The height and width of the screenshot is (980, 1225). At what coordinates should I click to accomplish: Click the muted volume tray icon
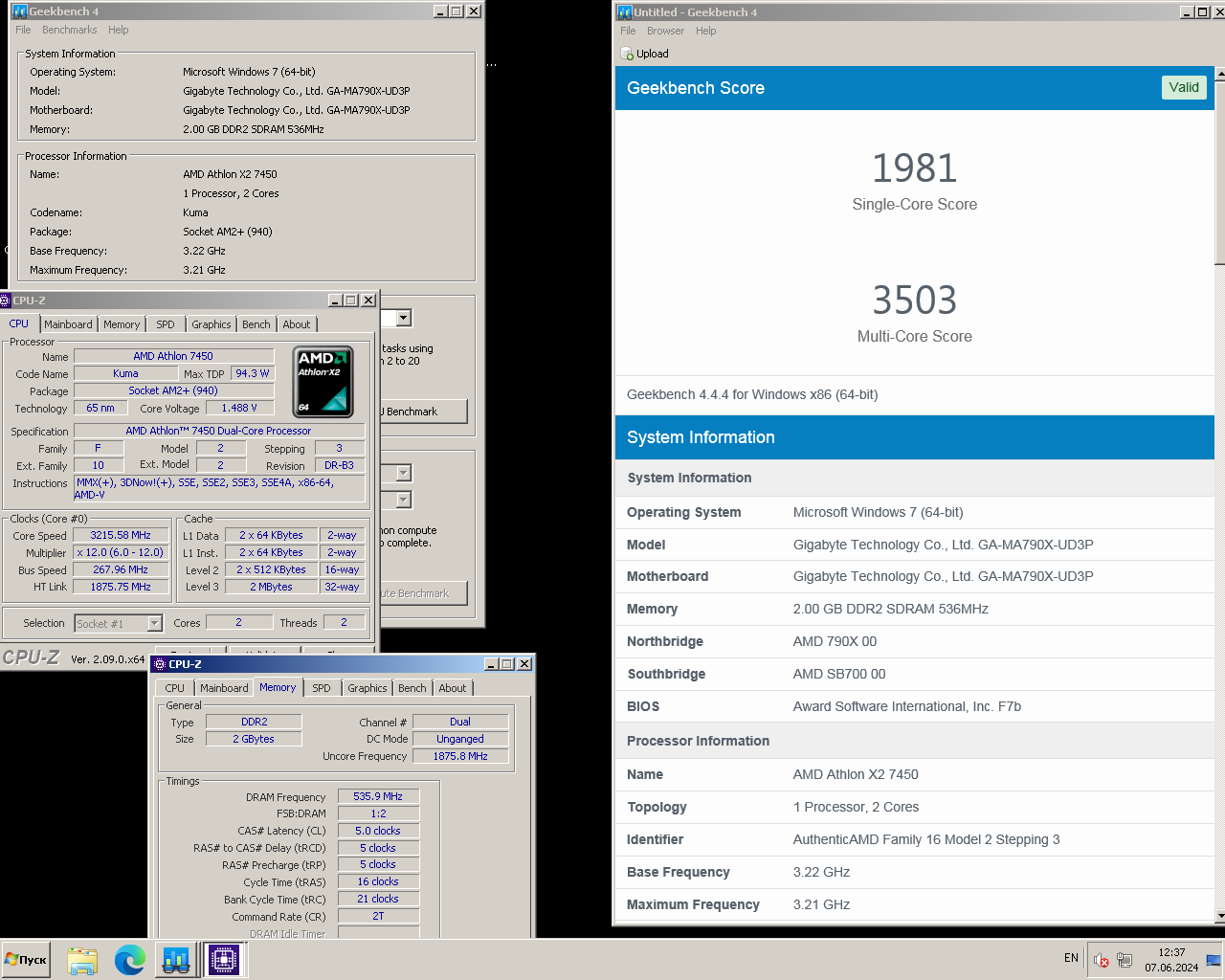tap(1102, 960)
